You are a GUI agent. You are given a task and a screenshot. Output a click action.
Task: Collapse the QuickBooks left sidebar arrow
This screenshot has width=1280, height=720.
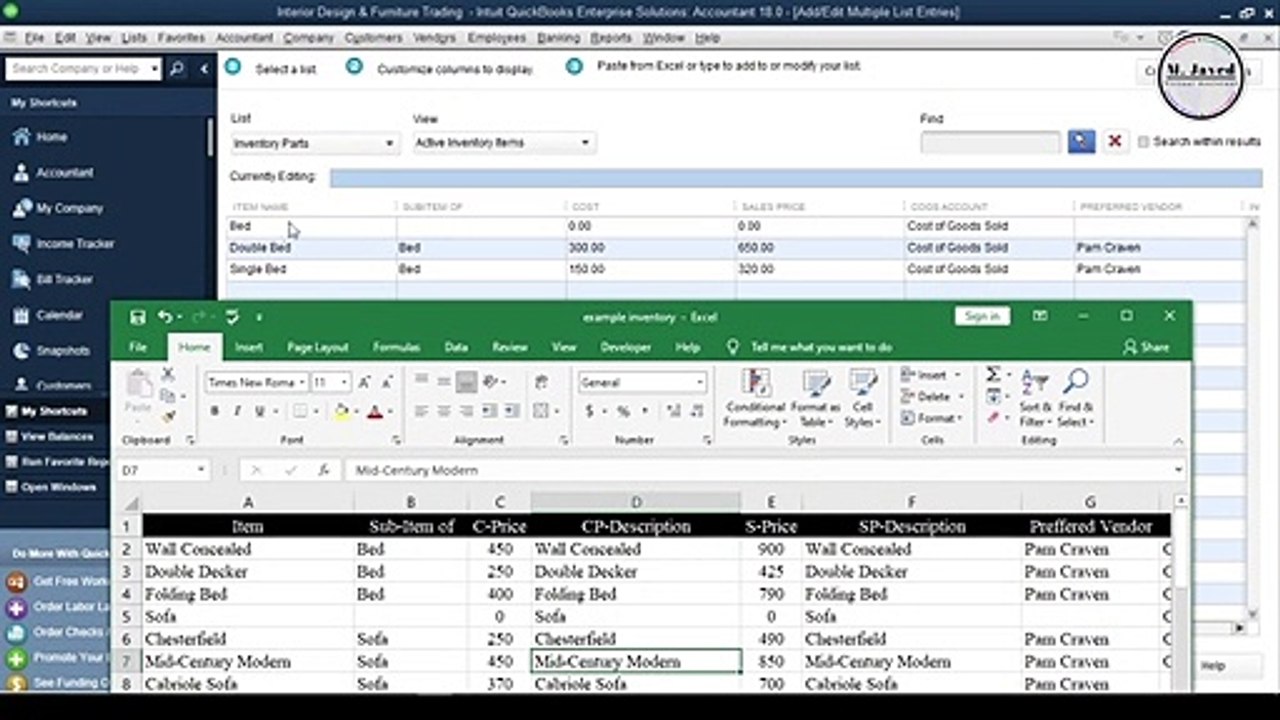(x=204, y=69)
